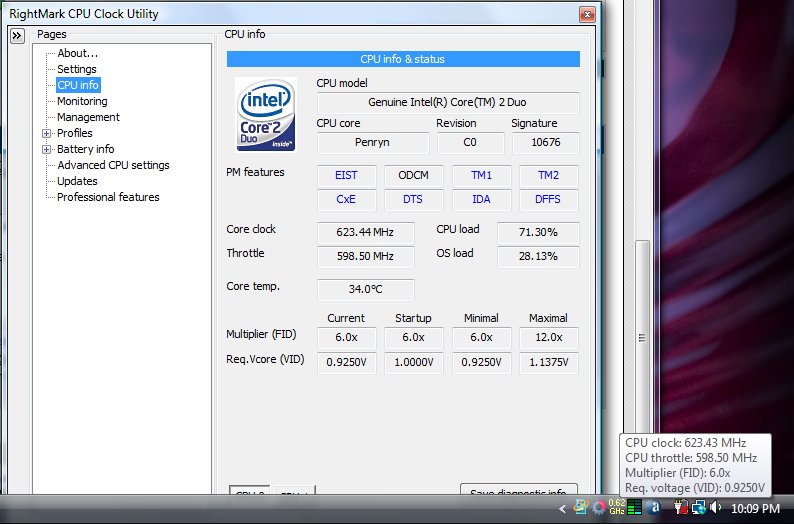
Task: Expand the Profiles tree node
Action: coord(47,134)
